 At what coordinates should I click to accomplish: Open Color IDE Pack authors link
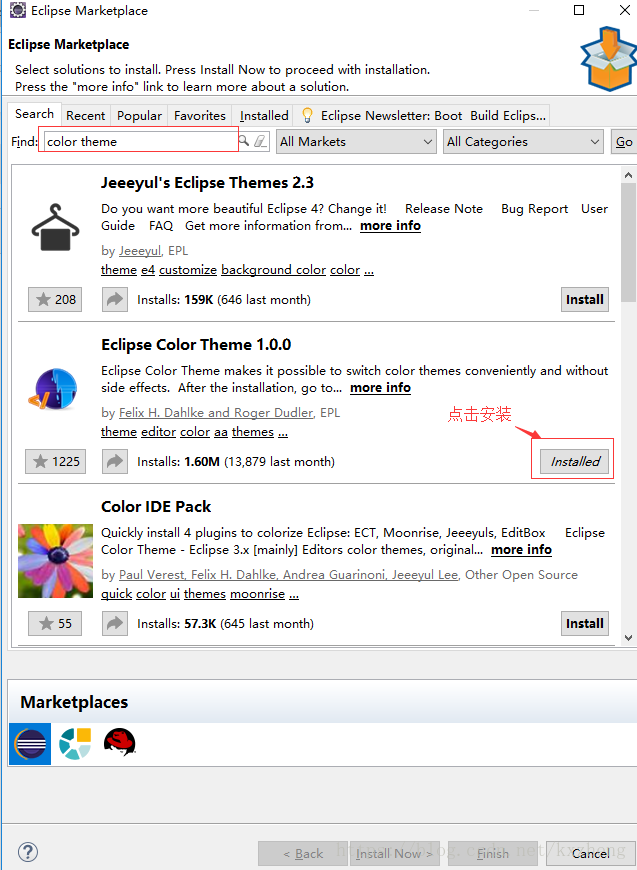pos(289,575)
